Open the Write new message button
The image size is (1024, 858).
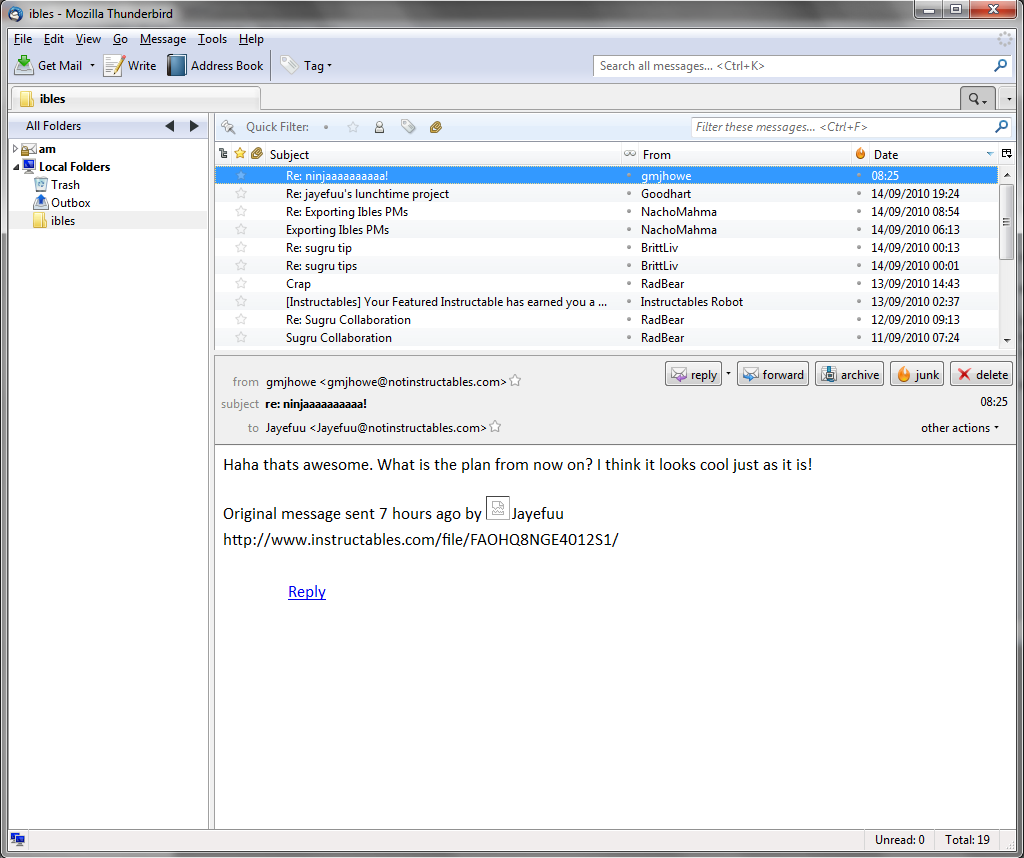[130, 65]
